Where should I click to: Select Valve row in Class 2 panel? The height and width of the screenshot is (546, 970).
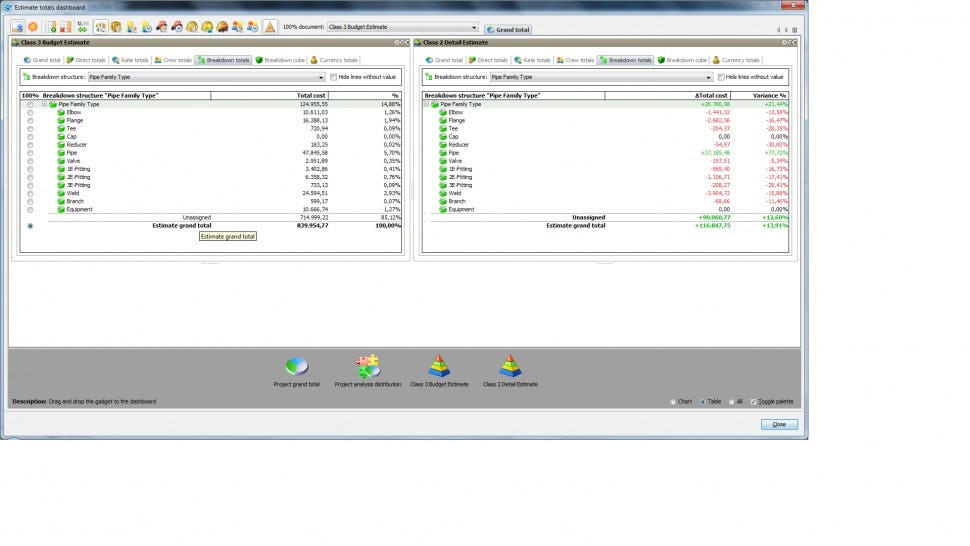click(605, 161)
